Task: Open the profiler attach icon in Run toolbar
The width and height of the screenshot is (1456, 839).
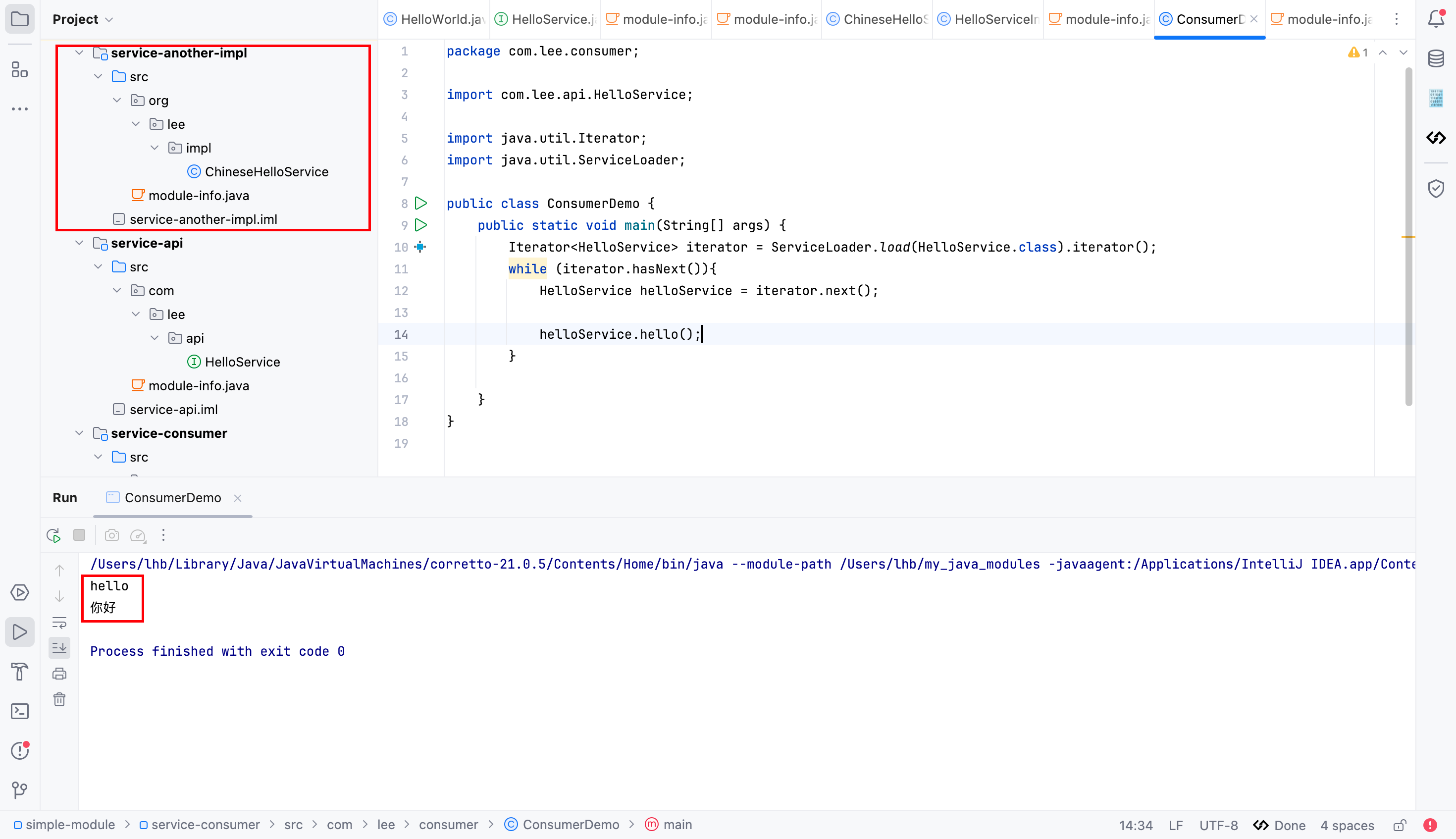Action: click(x=138, y=535)
